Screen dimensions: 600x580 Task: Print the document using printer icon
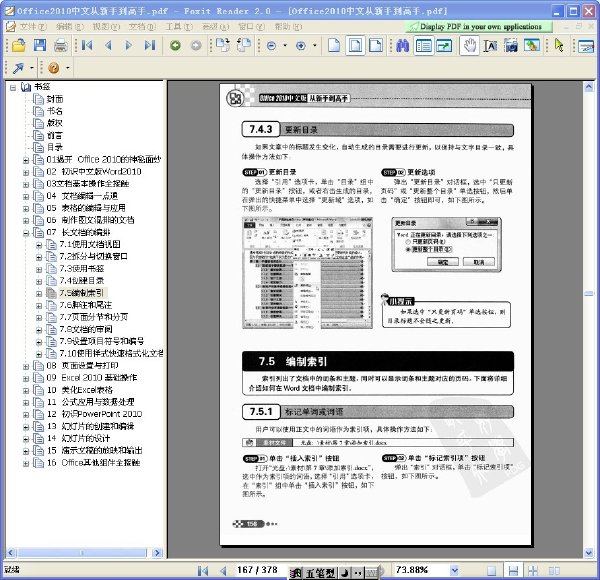(x=60, y=46)
